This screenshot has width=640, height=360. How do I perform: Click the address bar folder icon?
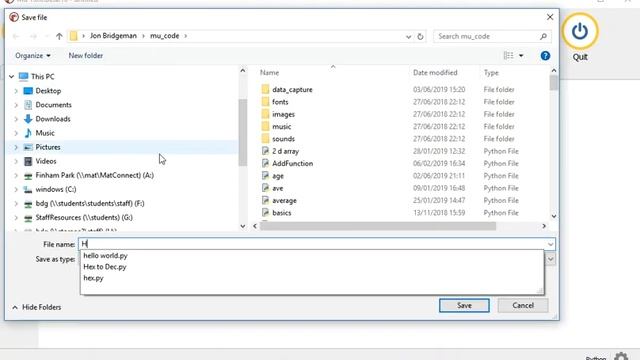pos(73,36)
